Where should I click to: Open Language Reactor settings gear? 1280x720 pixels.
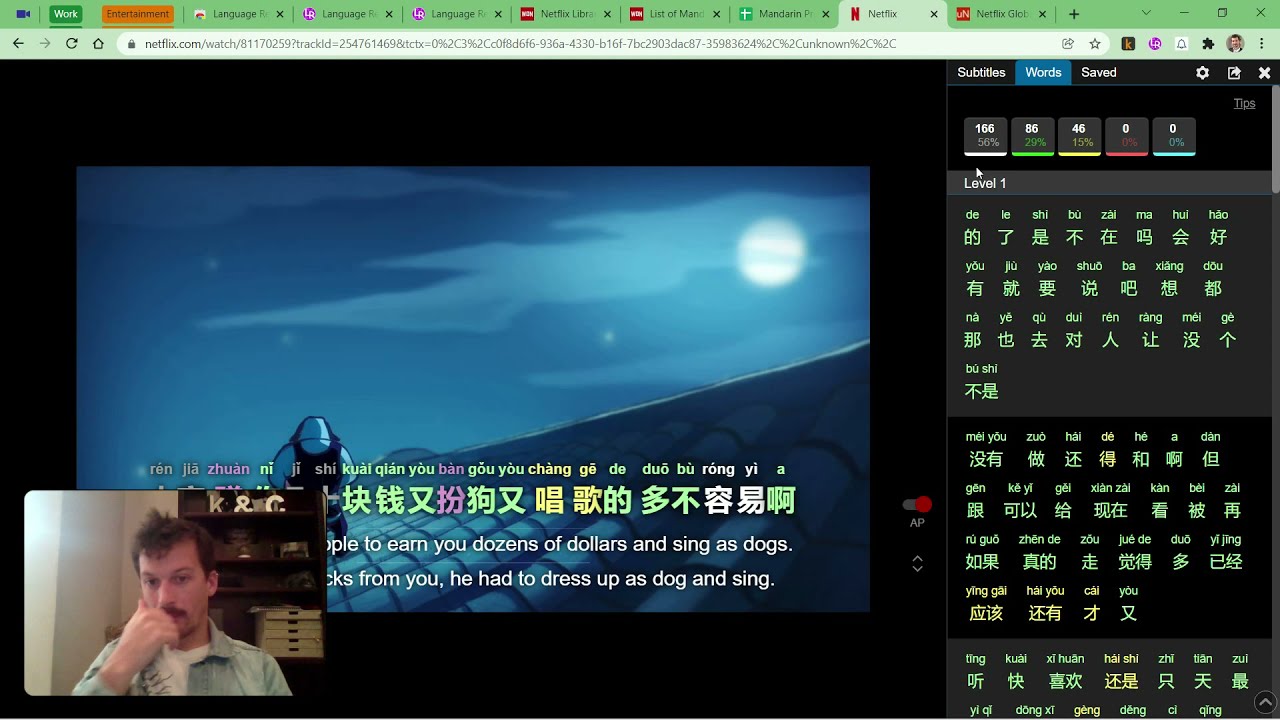pos(1202,73)
